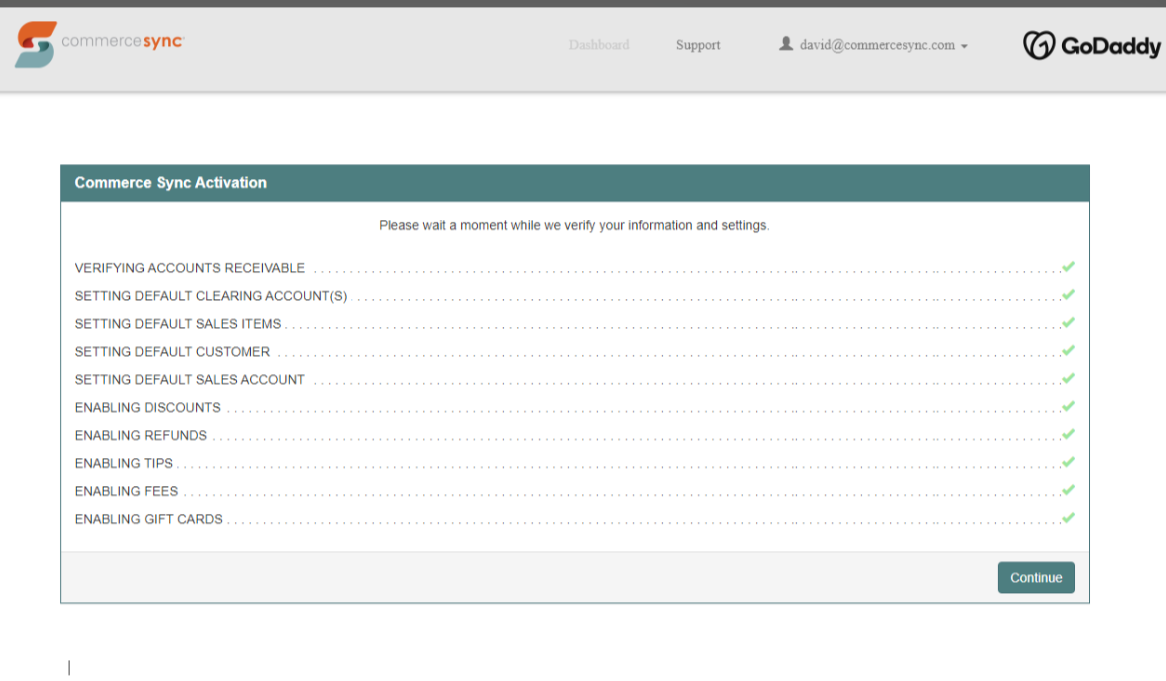Click the checkmark beside ENABLING GIFT CARDS

pyautogui.click(x=1067, y=518)
